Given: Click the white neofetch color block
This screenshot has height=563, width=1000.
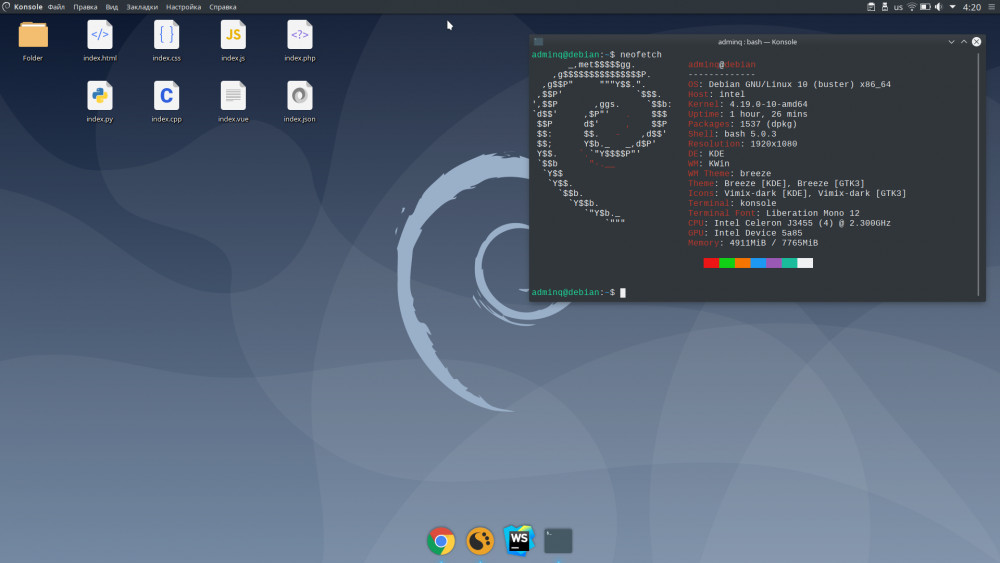Looking at the screenshot, I should click(x=805, y=263).
